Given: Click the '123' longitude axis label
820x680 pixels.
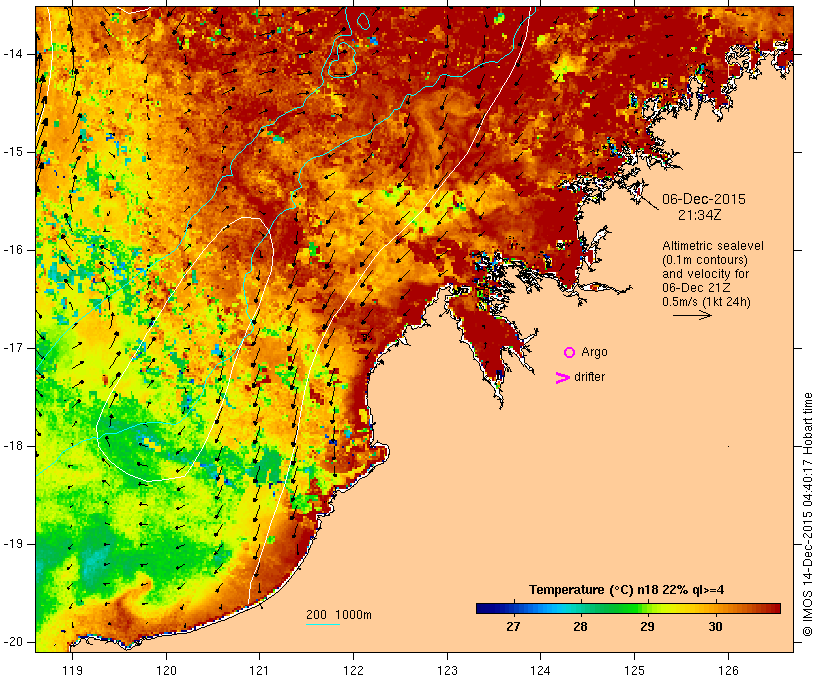Looking at the screenshot, I should (x=447, y=671).
